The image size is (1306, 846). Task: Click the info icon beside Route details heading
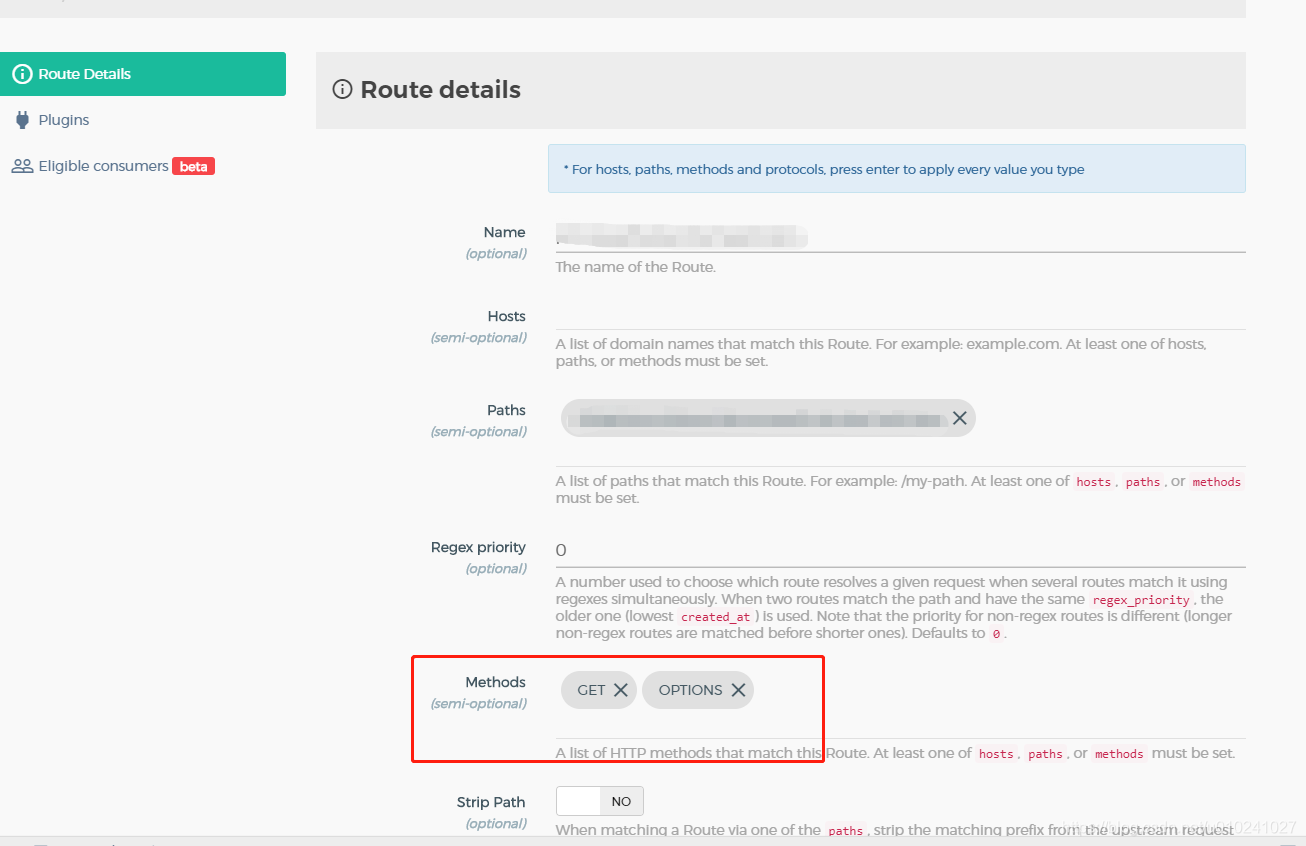342,90
